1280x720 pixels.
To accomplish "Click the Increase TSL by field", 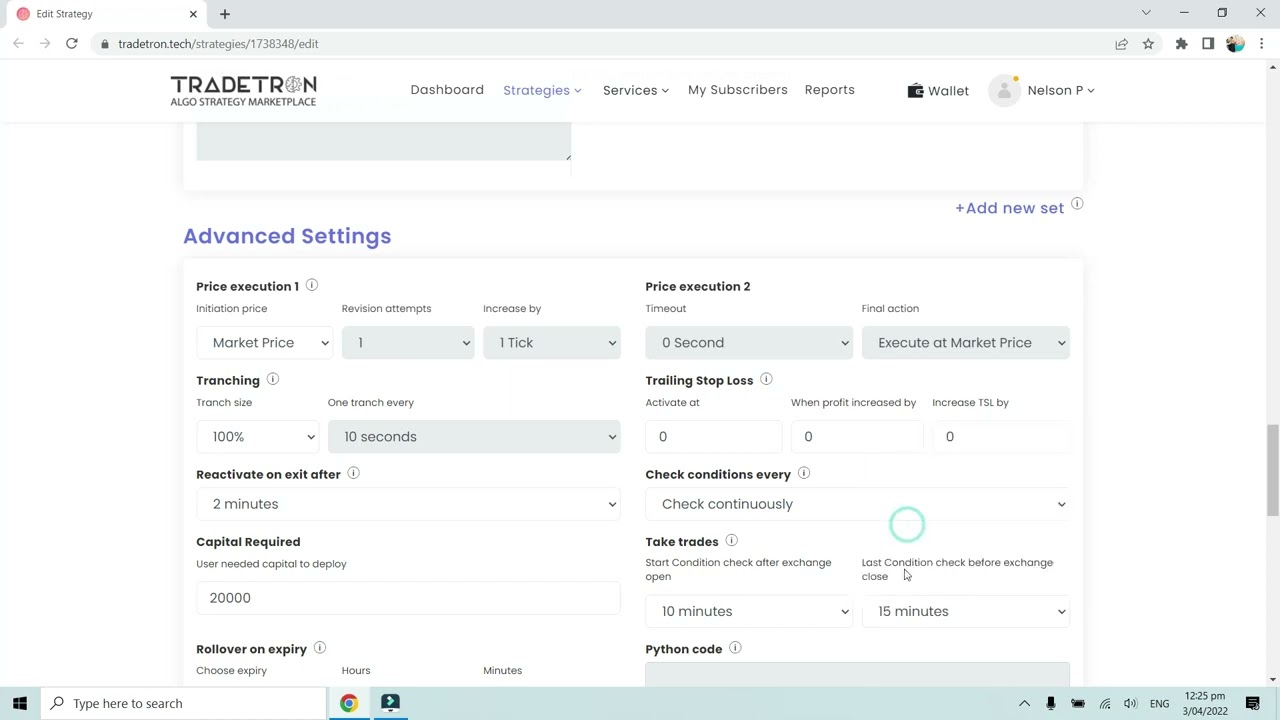I will click(x=1001, y=436).
